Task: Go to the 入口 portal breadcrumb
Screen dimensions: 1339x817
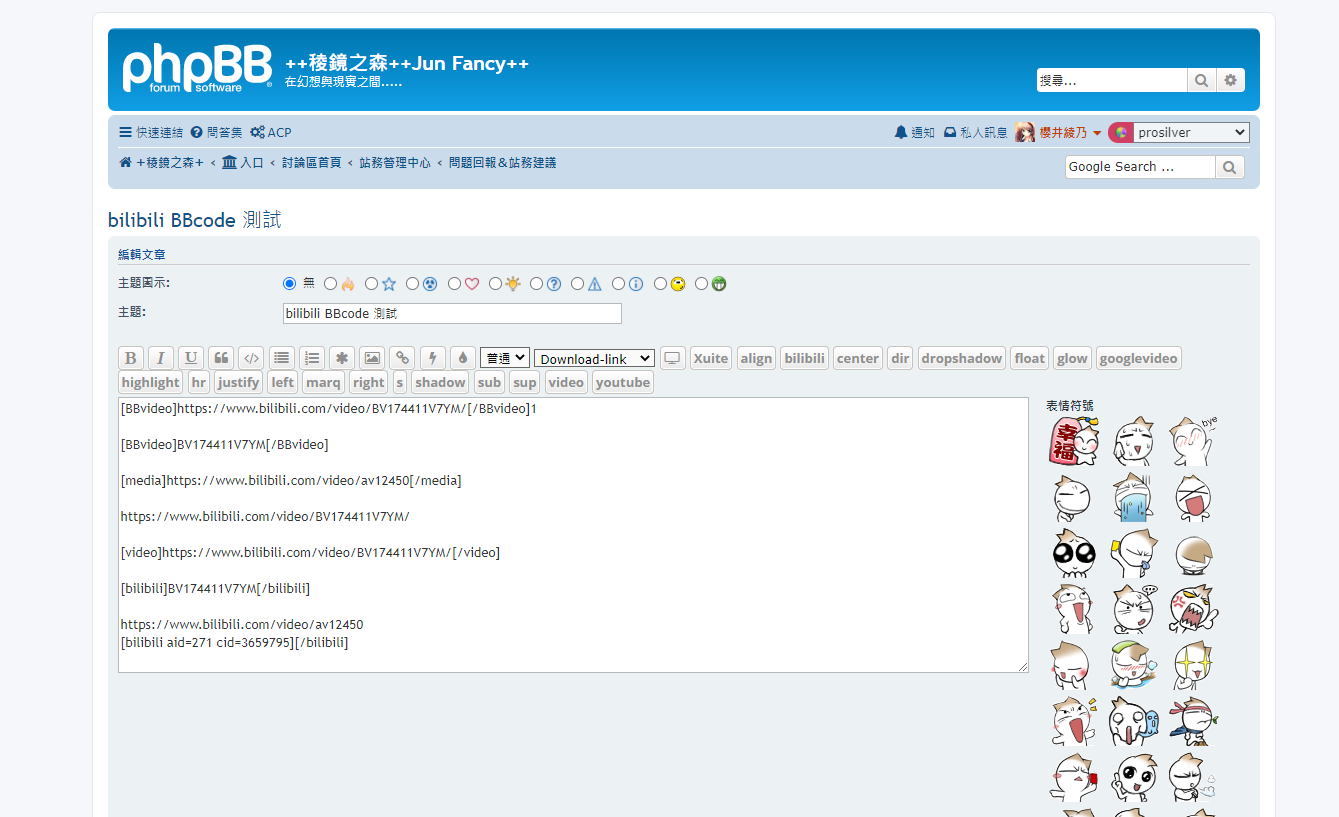Action: click(243, 163)
